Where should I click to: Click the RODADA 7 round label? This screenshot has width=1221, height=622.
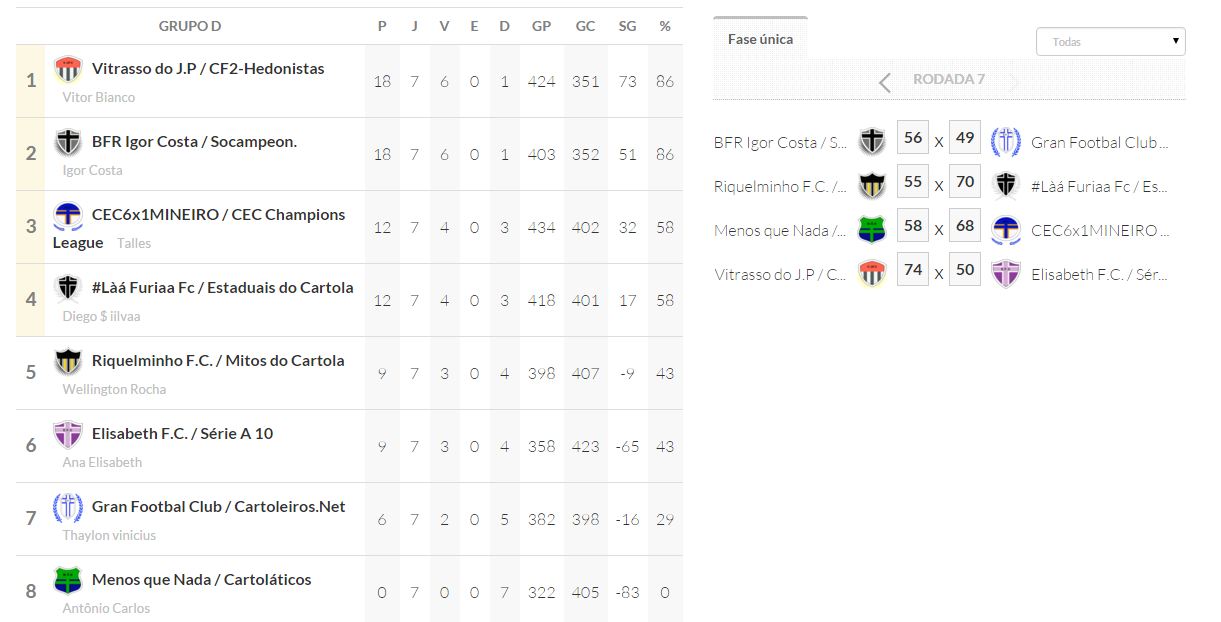949,79
